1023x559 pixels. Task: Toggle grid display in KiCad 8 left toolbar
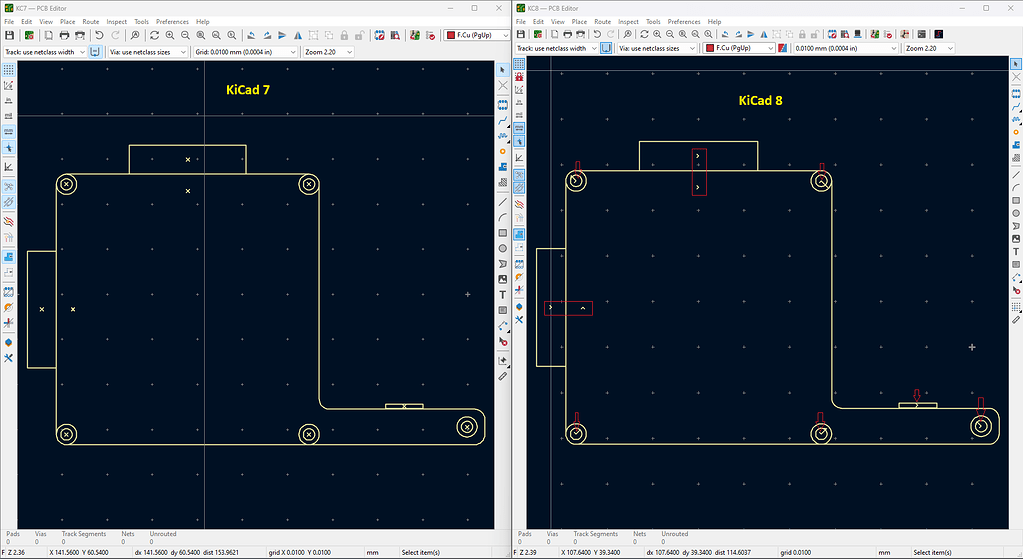coord(519,63)
